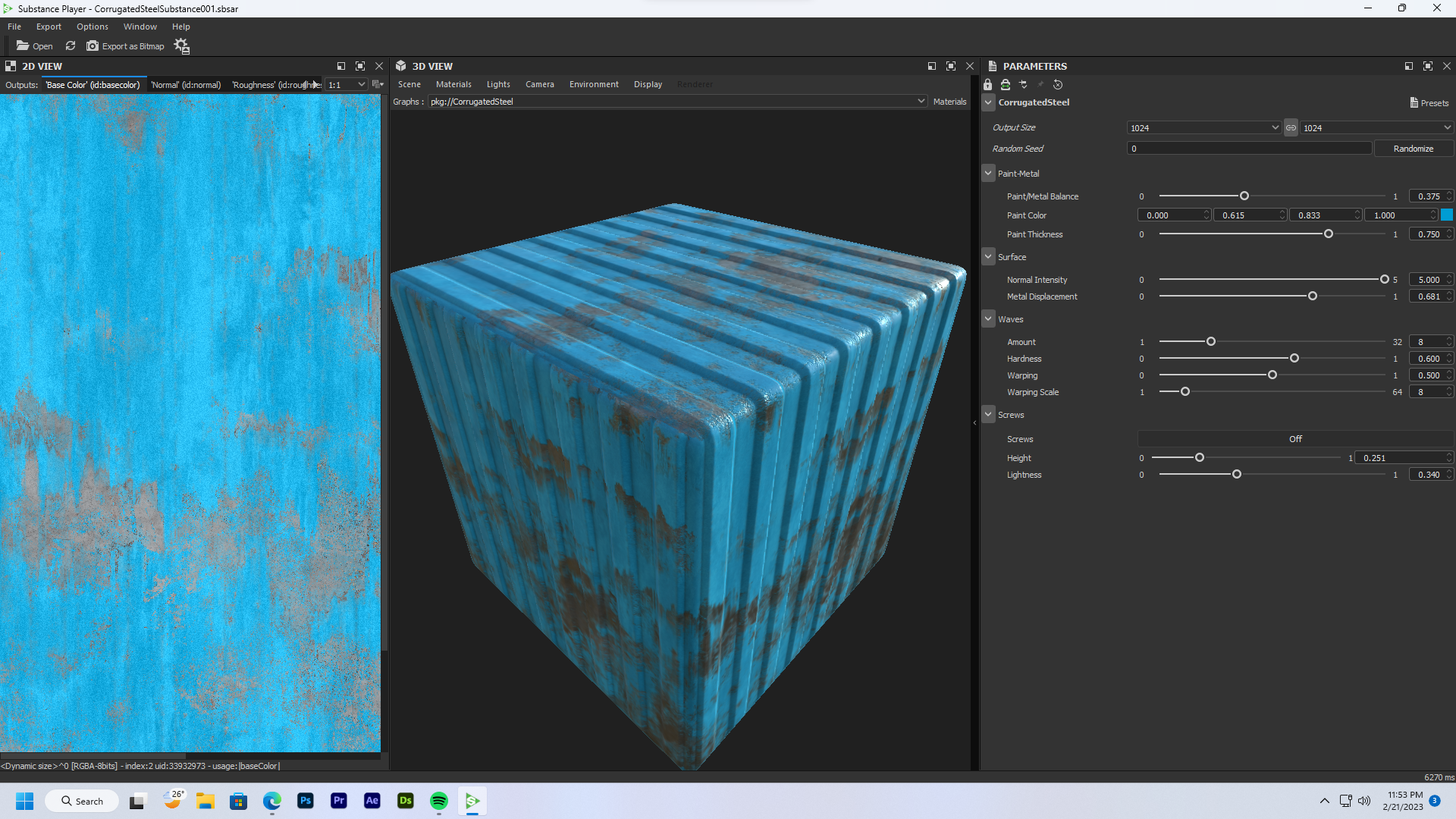The height and width of the screenshot is (819, 1456).
Task: Open Photoshop from the Windows taskbar
Action: pos(306,801)
